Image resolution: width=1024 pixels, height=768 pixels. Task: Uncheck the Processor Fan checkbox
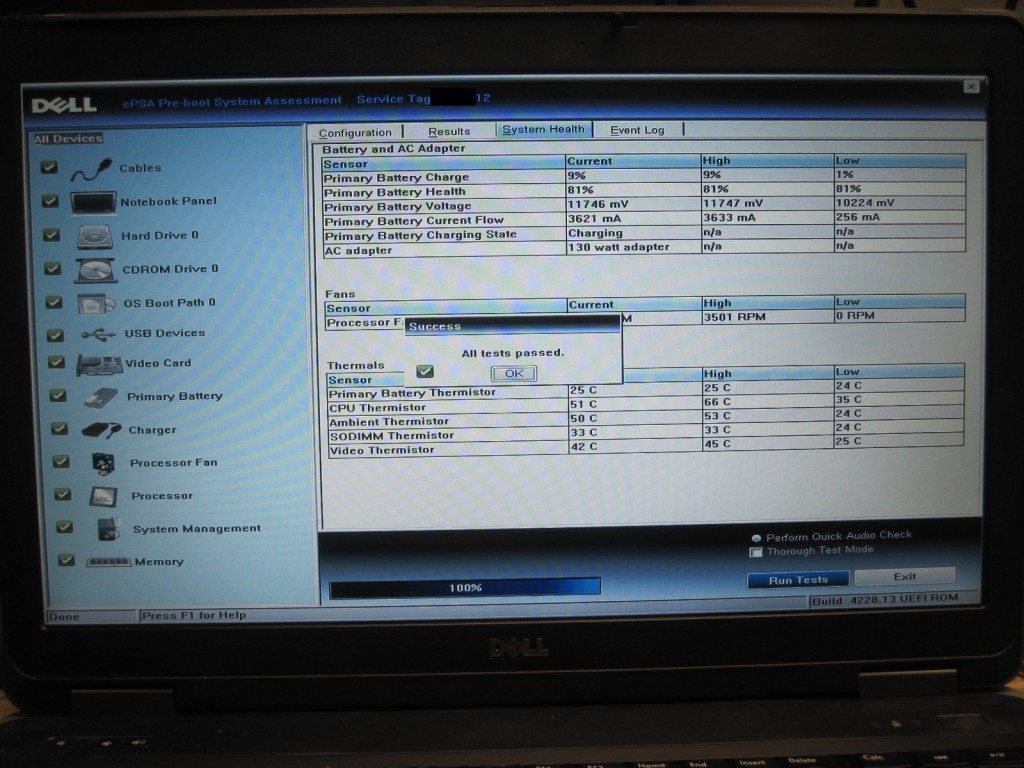click(x=61, y=462)
